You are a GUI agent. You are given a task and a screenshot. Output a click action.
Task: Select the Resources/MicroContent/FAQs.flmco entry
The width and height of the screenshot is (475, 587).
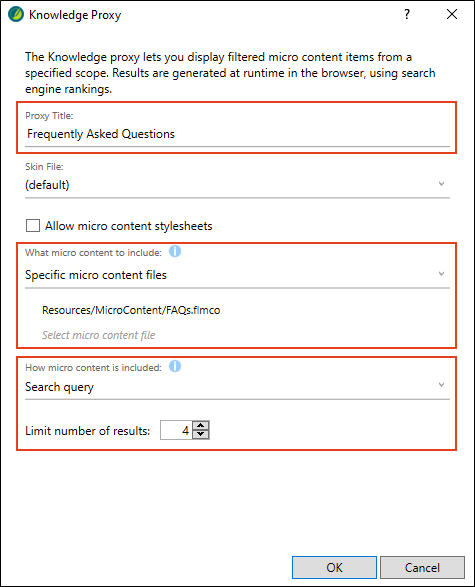131,310
